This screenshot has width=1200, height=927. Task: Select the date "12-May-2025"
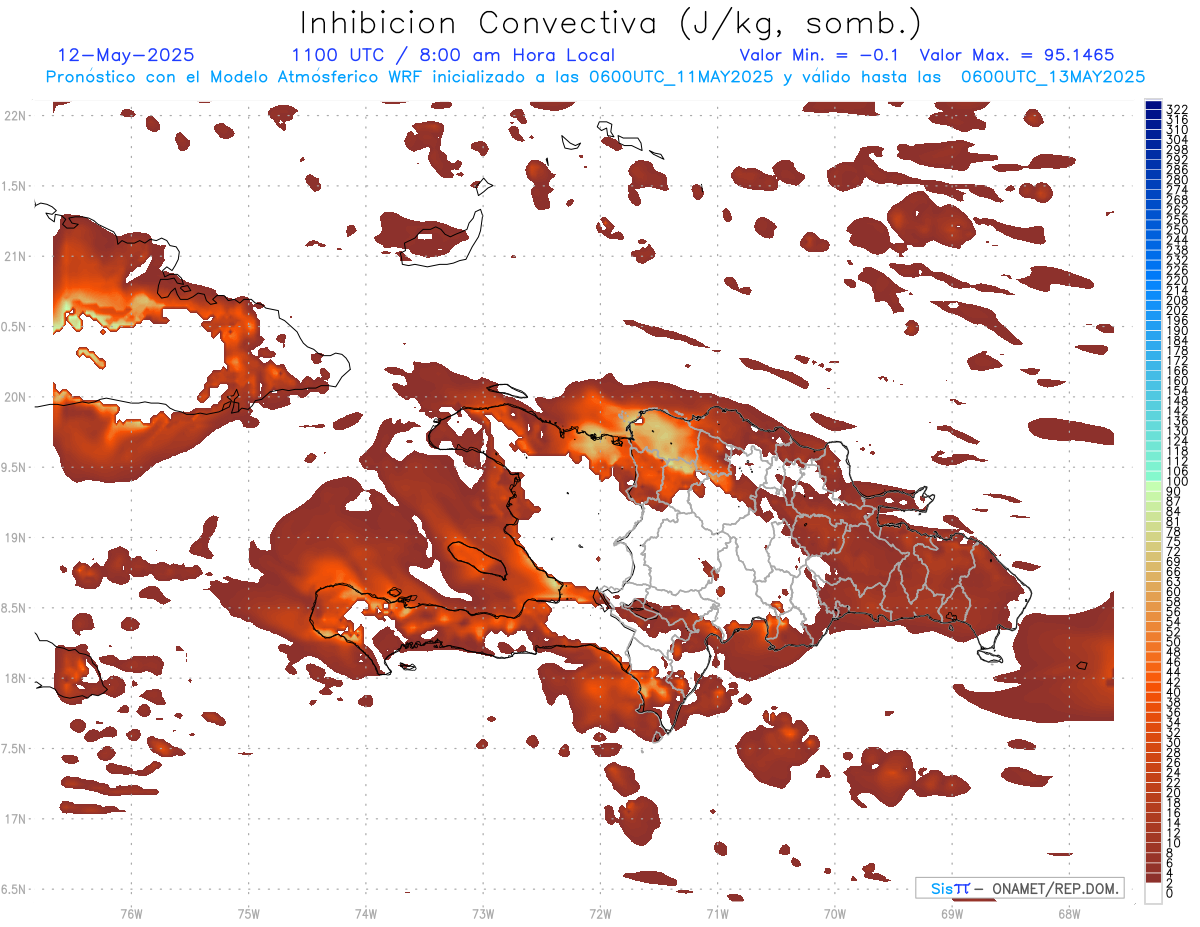(126, 55)
